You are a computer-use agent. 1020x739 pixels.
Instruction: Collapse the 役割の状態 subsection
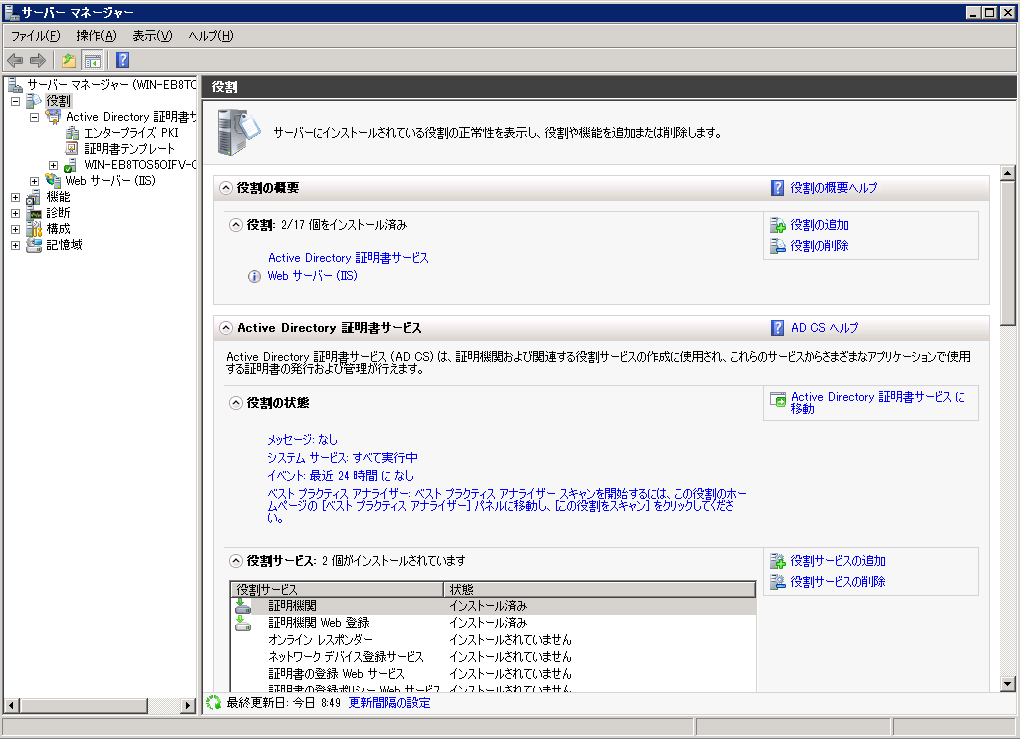point(235,403)
